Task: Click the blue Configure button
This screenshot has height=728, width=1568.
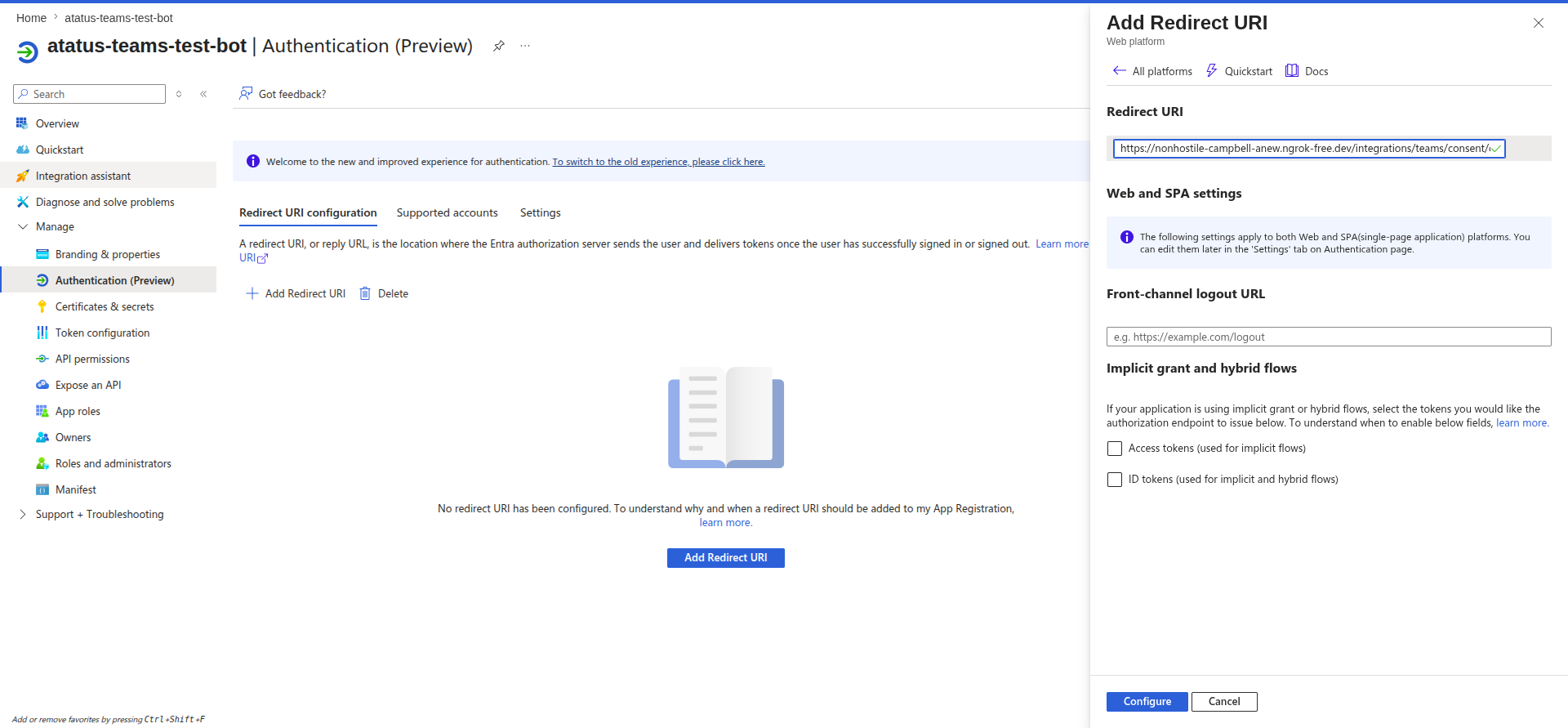Action: pos(1147,702)
